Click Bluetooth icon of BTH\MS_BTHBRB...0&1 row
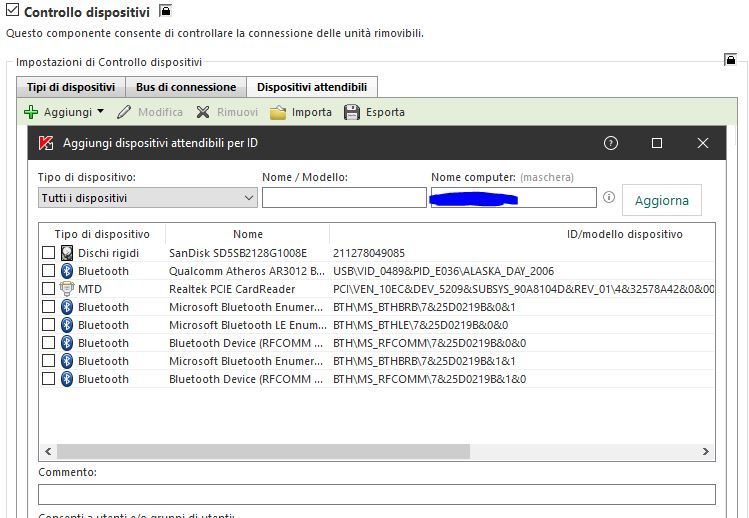 pyautogui.click(x=67, y=307)
